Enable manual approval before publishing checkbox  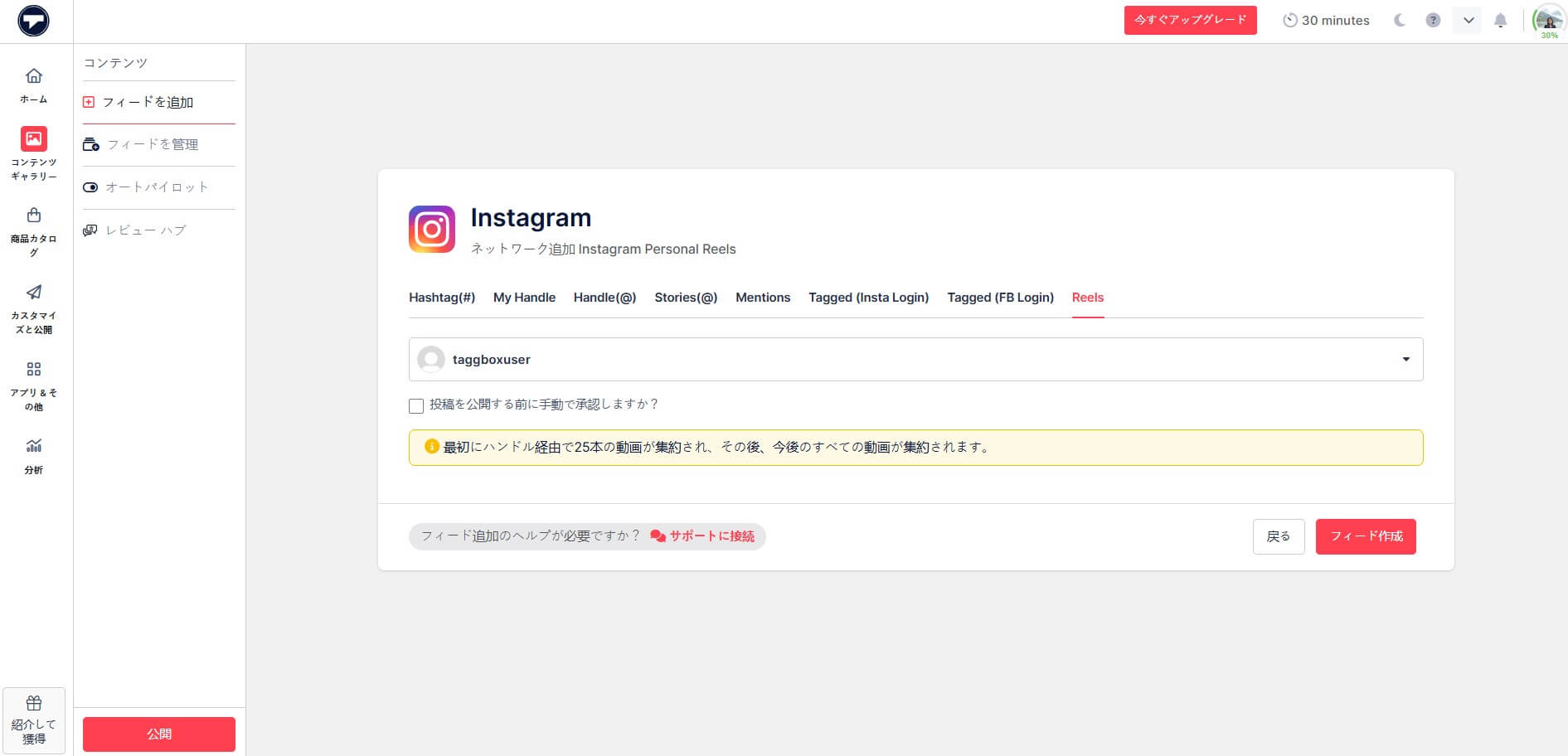[416, 405]
